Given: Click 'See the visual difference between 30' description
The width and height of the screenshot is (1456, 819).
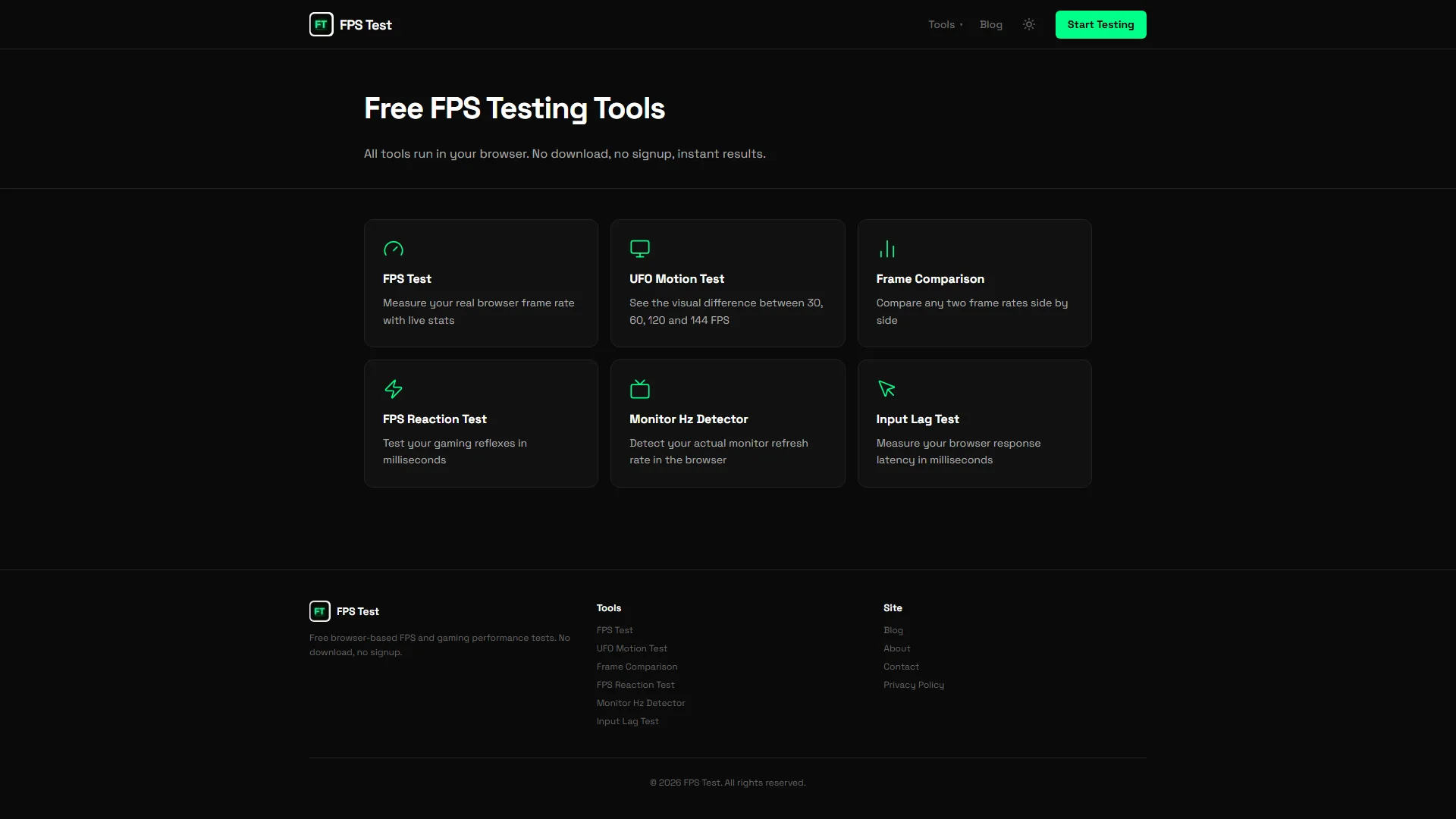Looking at the screenshot, I should [726, 311].
